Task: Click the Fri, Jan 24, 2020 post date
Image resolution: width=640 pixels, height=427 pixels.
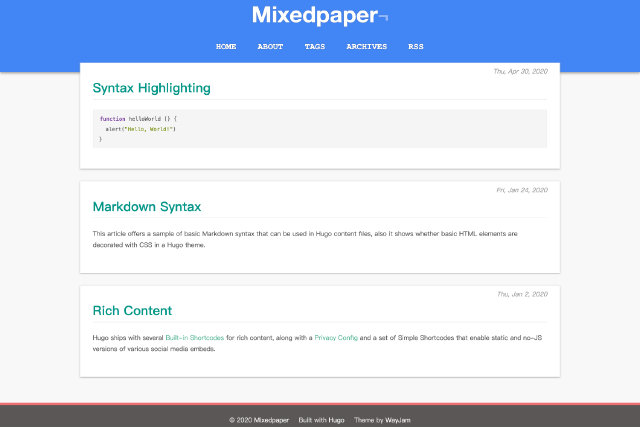Action: pos(522,190)
